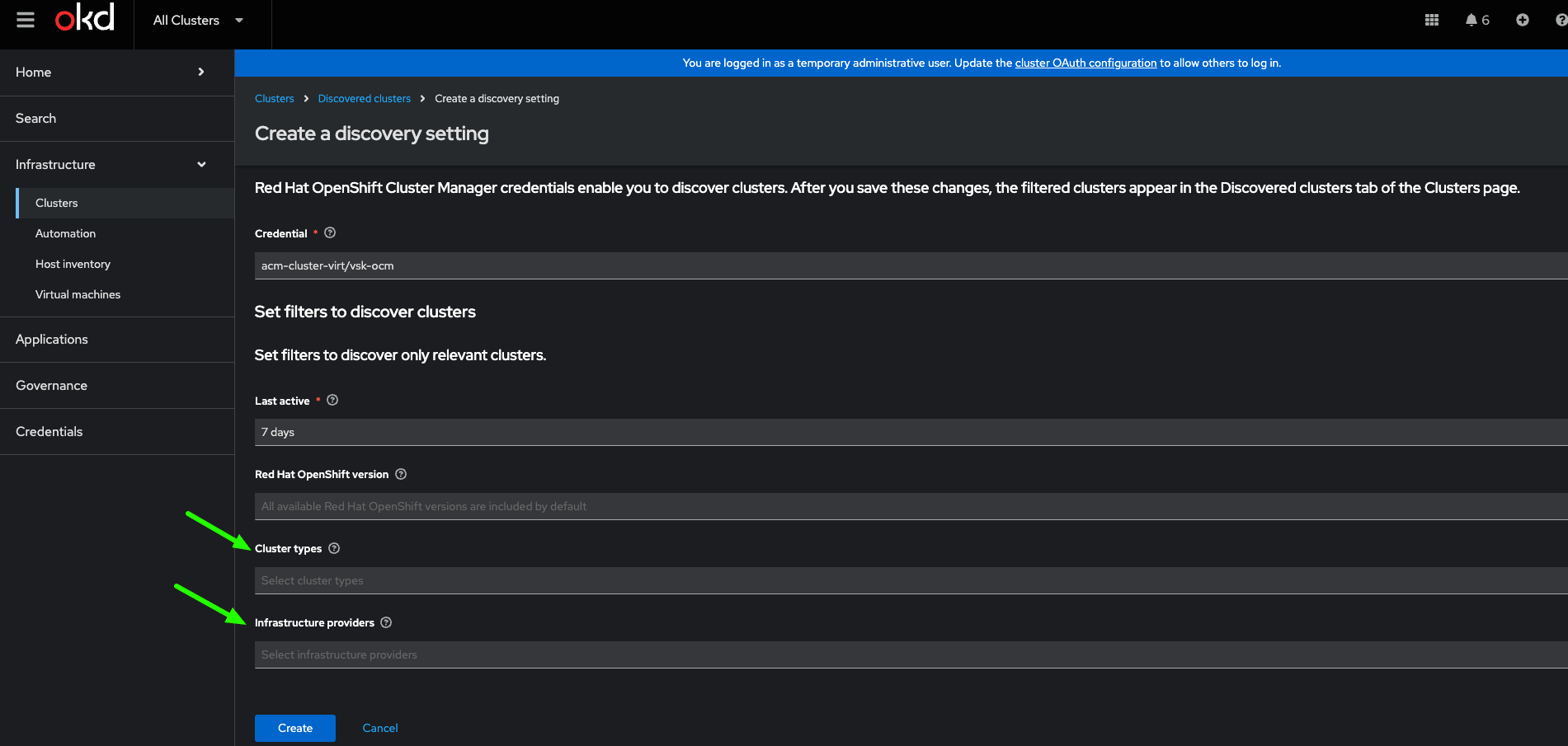Click the Discovered clusters breadcrumb
The width and height of the screenshot is (1568, 746).
(364, 99)
